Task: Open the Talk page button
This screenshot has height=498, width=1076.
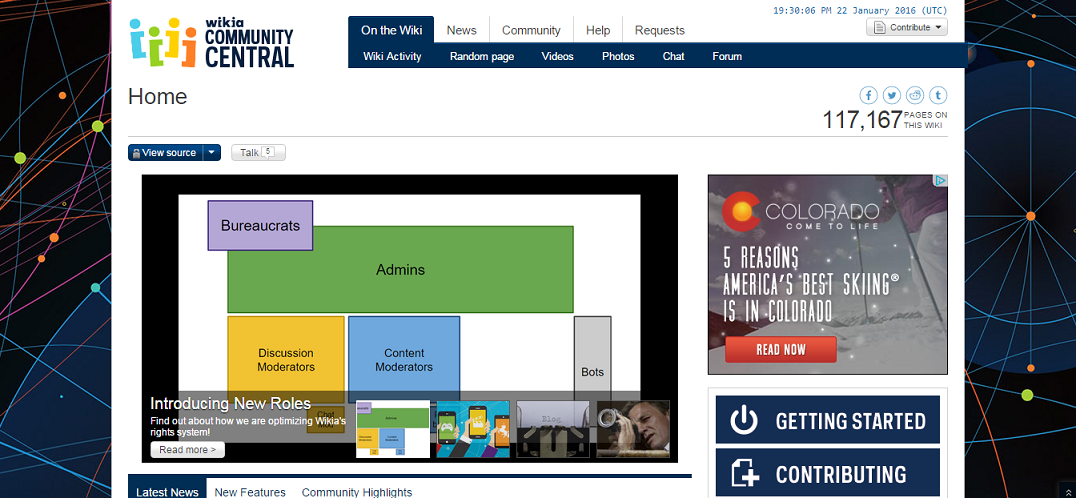Action: coord(258,152)
